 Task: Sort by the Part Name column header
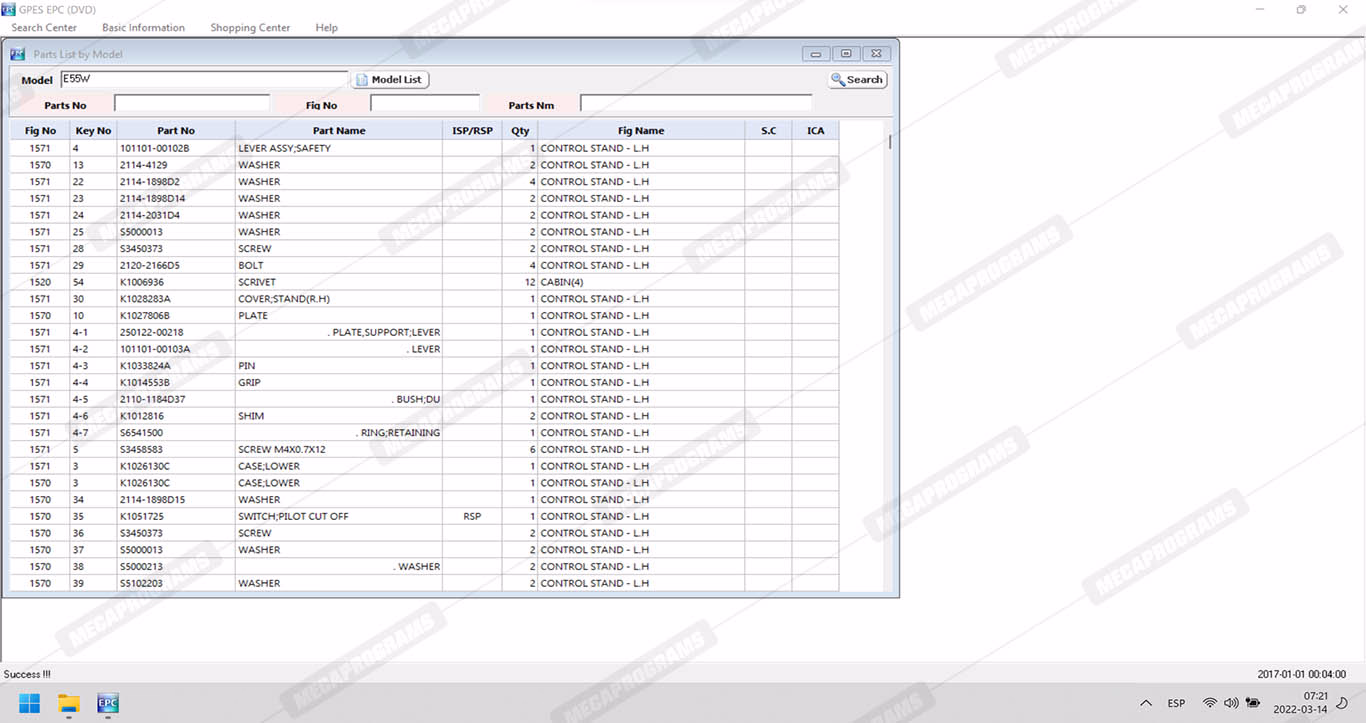(339, 131)
